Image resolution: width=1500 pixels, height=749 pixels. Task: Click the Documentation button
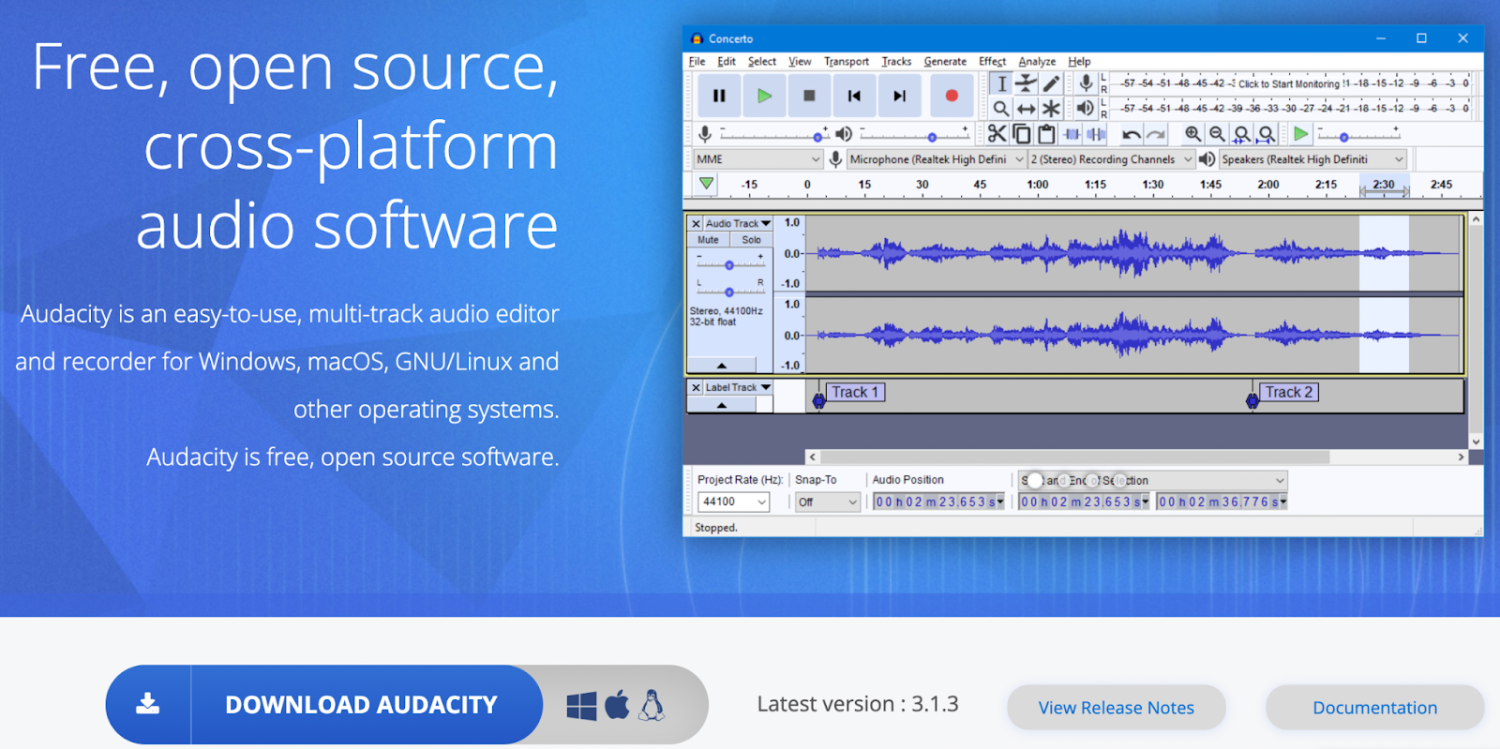1375,707
